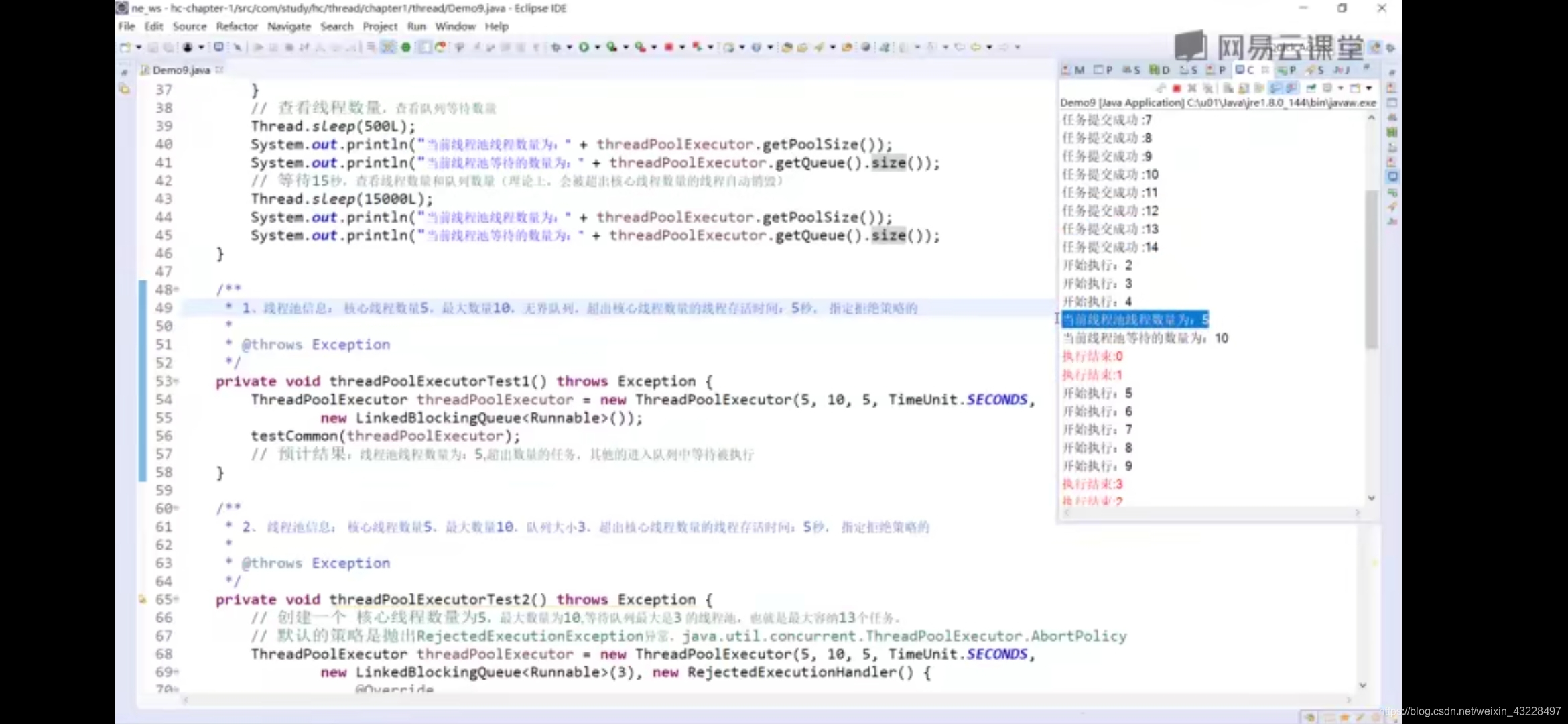Open the Navigate menu
Viewport: 1568px width, 724px height.
289,26
